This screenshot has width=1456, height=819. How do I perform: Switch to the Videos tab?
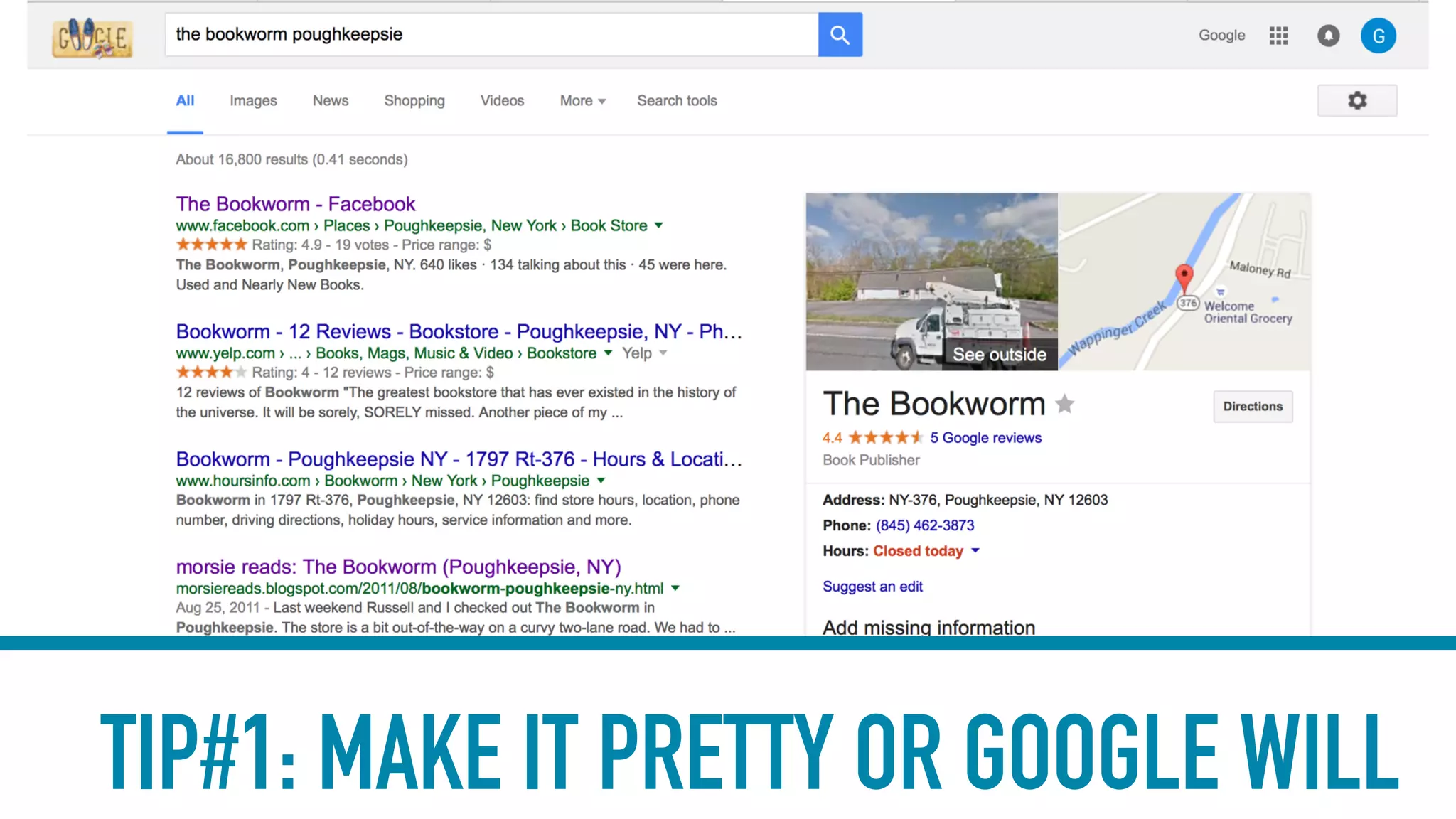(x=502, y=100)
